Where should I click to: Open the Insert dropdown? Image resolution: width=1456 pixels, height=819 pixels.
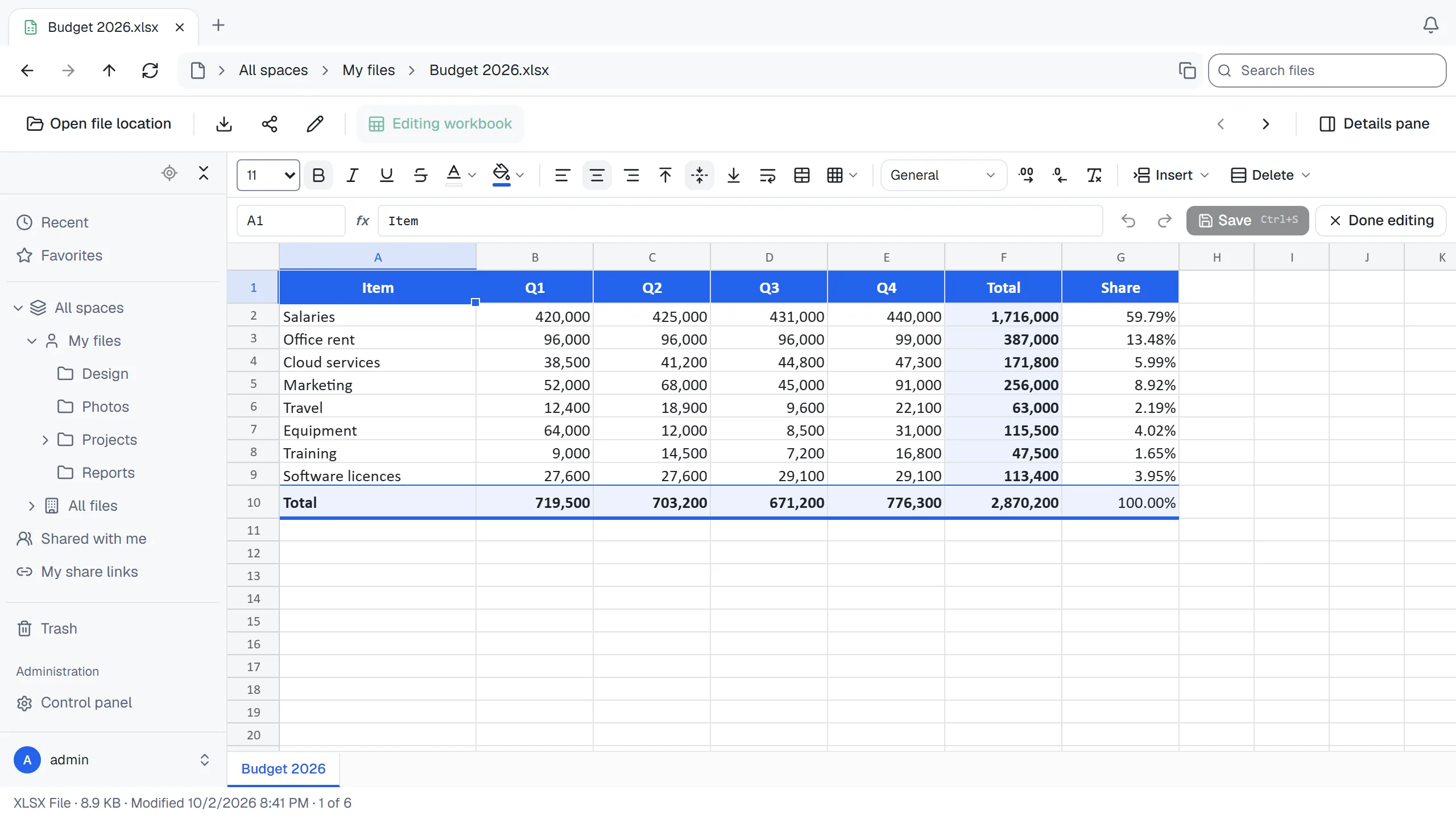coord(1171,175)
